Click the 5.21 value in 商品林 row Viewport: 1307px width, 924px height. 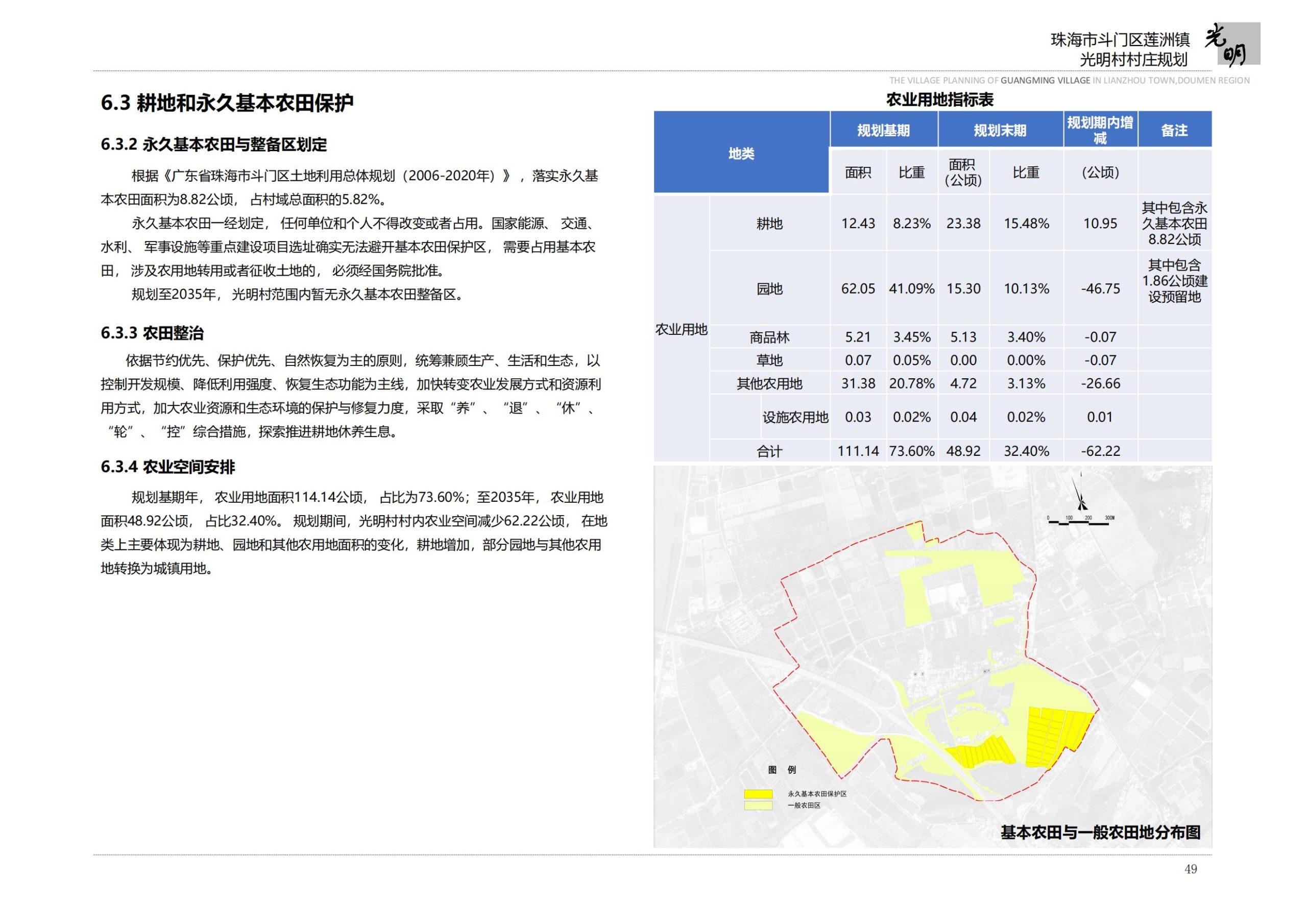(858, 337)
